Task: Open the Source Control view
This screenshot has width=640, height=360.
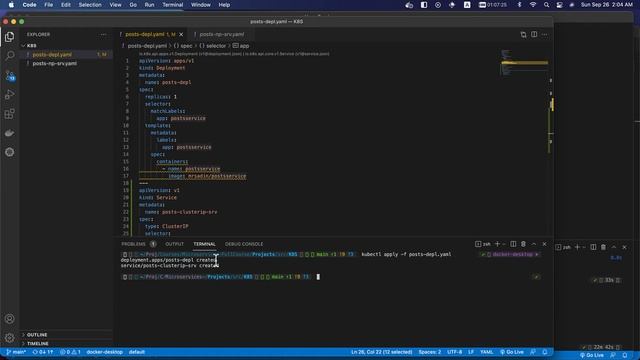Action: tap(9, 76)
